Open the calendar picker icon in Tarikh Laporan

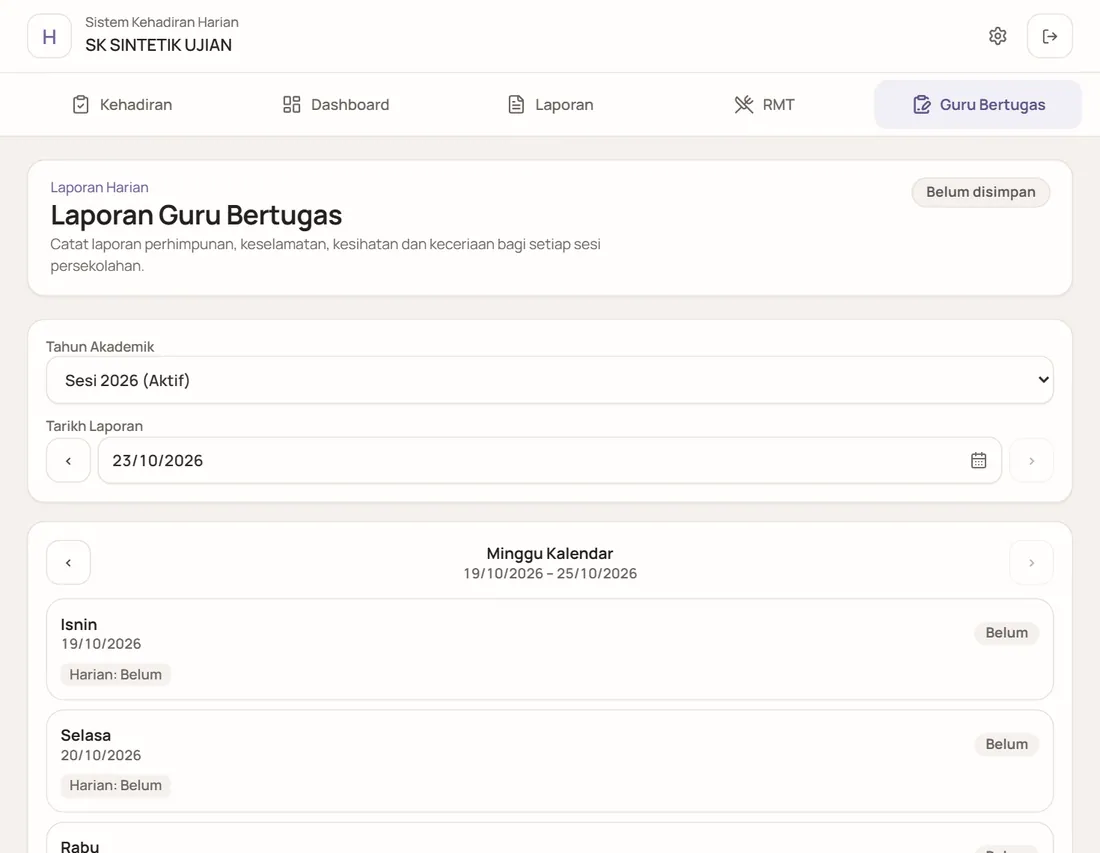[x=979, y=460]
